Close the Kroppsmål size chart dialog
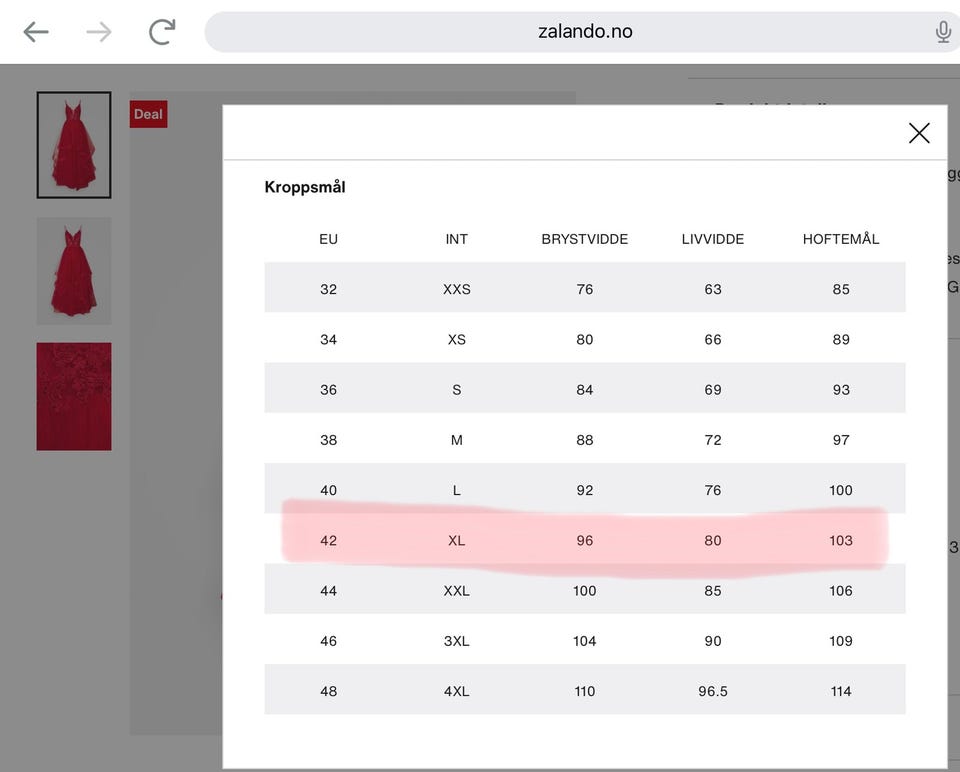960x772 pixels. [919, 133]
